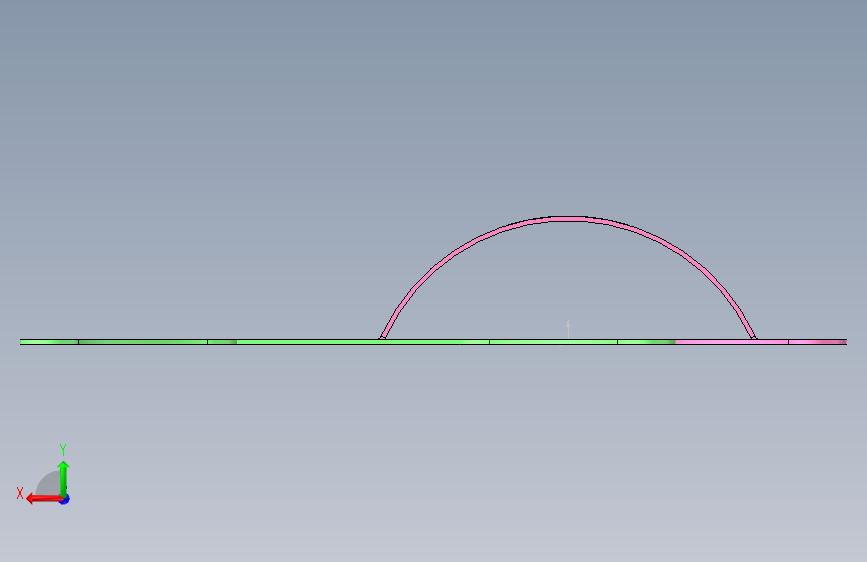
Task: Click the blue Z axis dot on triad
Action: coord(65,499)
